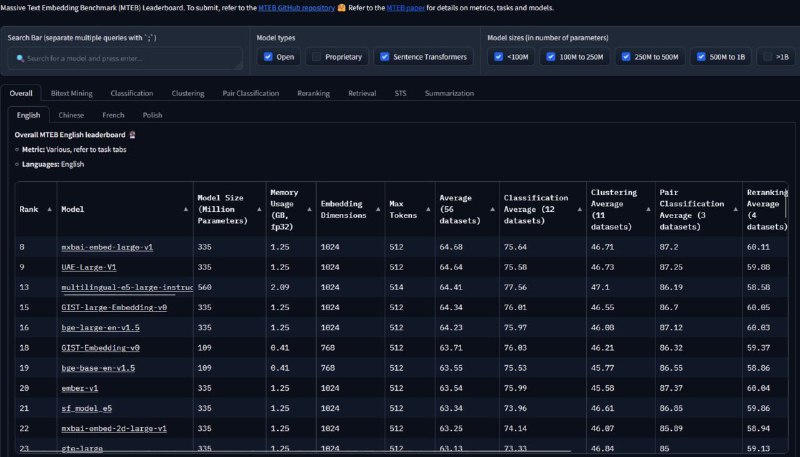This screenshot has height=457, width=800.
Task: Uncheck the 100M to 250M size filter
Action: [551, 57]
